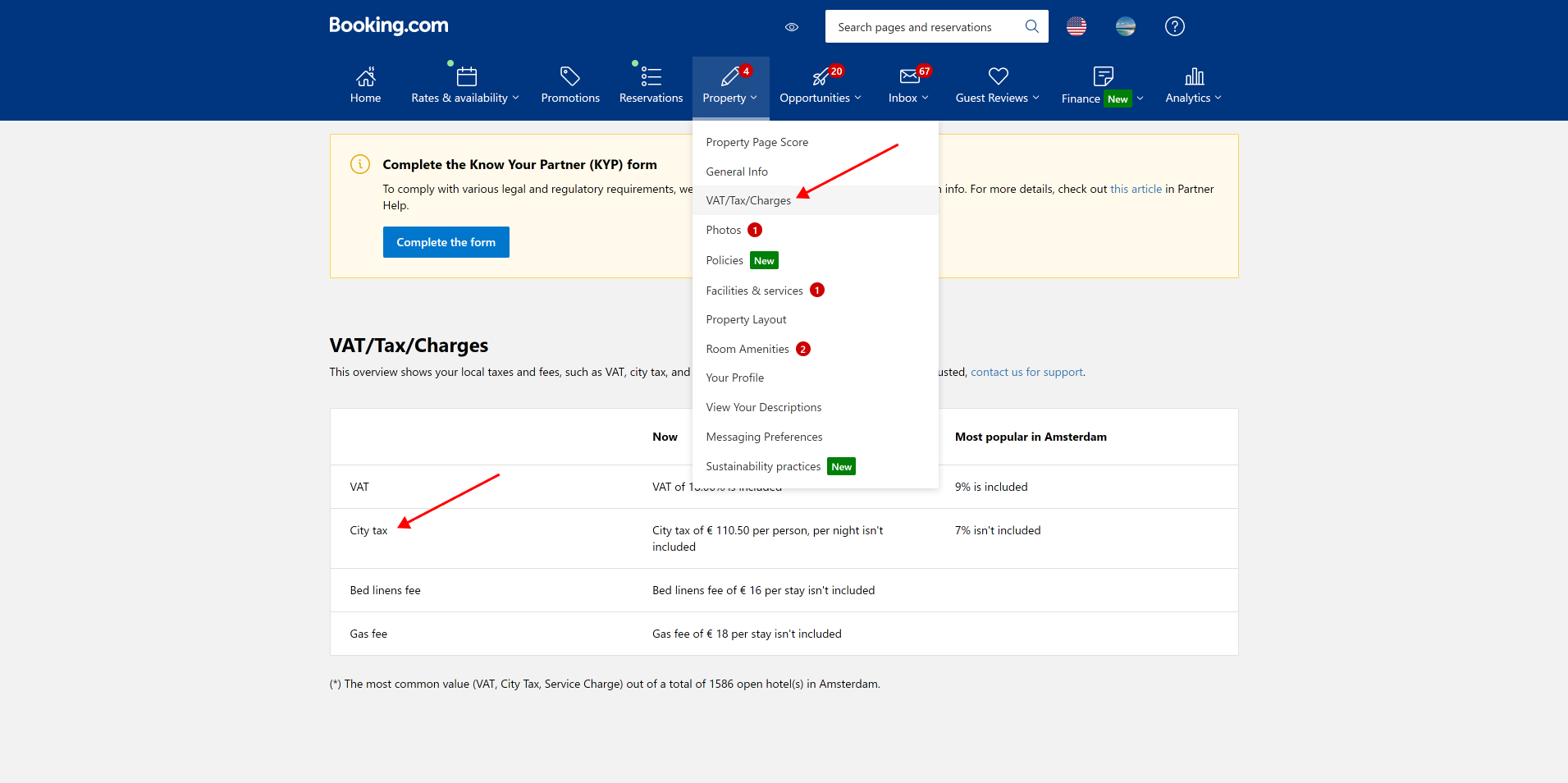
Task: Expand Opportunities dropdown chevron
Action: (x=858, y=98)
